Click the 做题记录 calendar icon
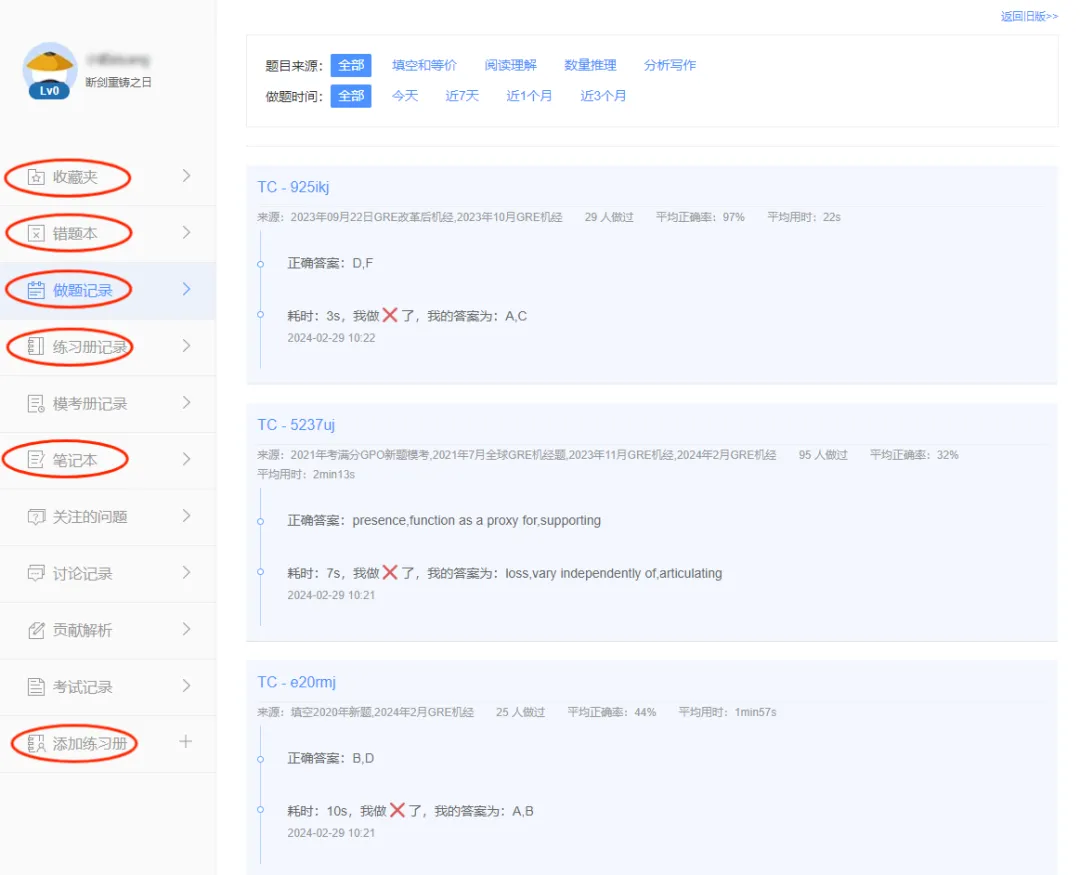 (36, 291)
